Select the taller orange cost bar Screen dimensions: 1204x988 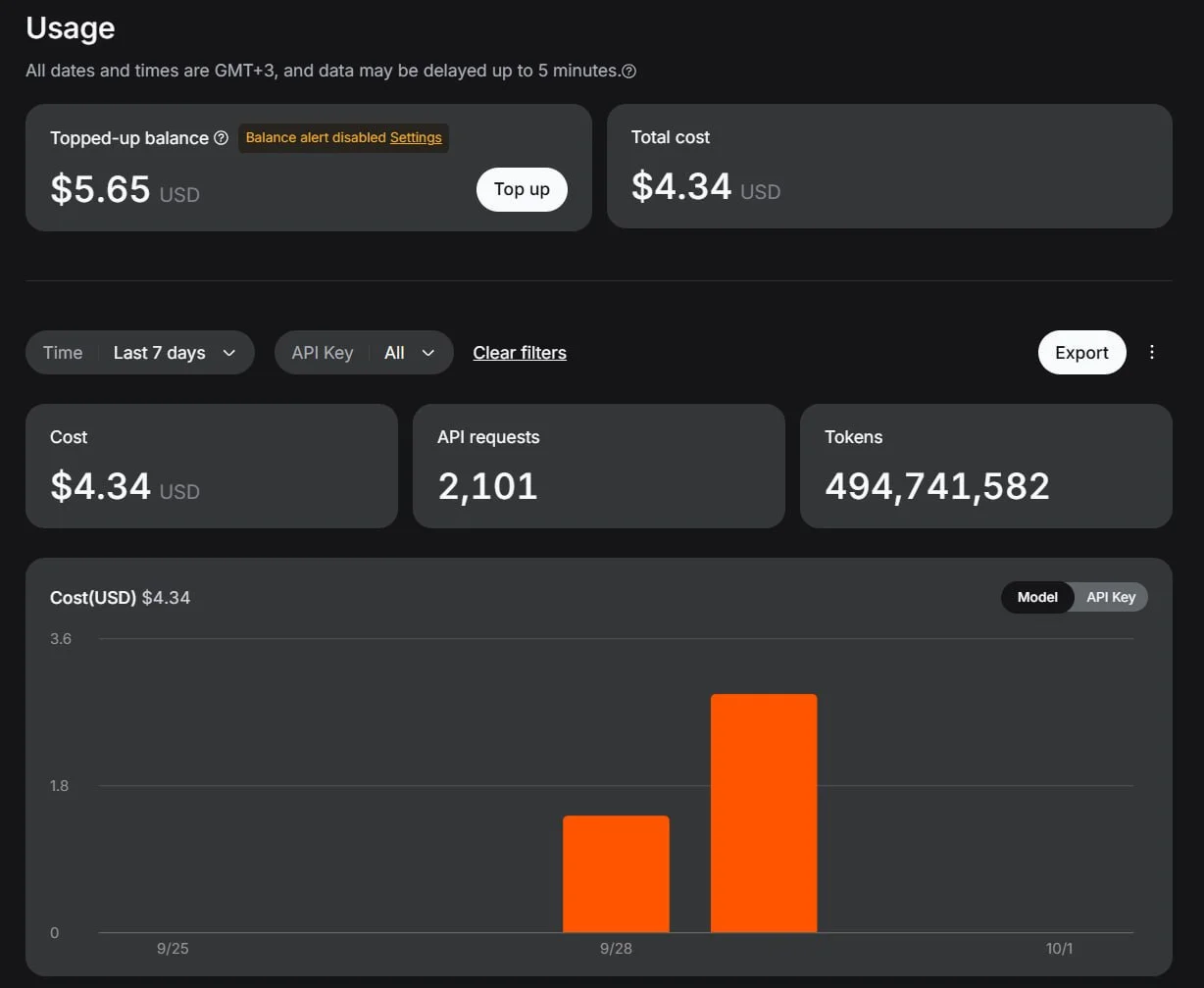[764, 813]
